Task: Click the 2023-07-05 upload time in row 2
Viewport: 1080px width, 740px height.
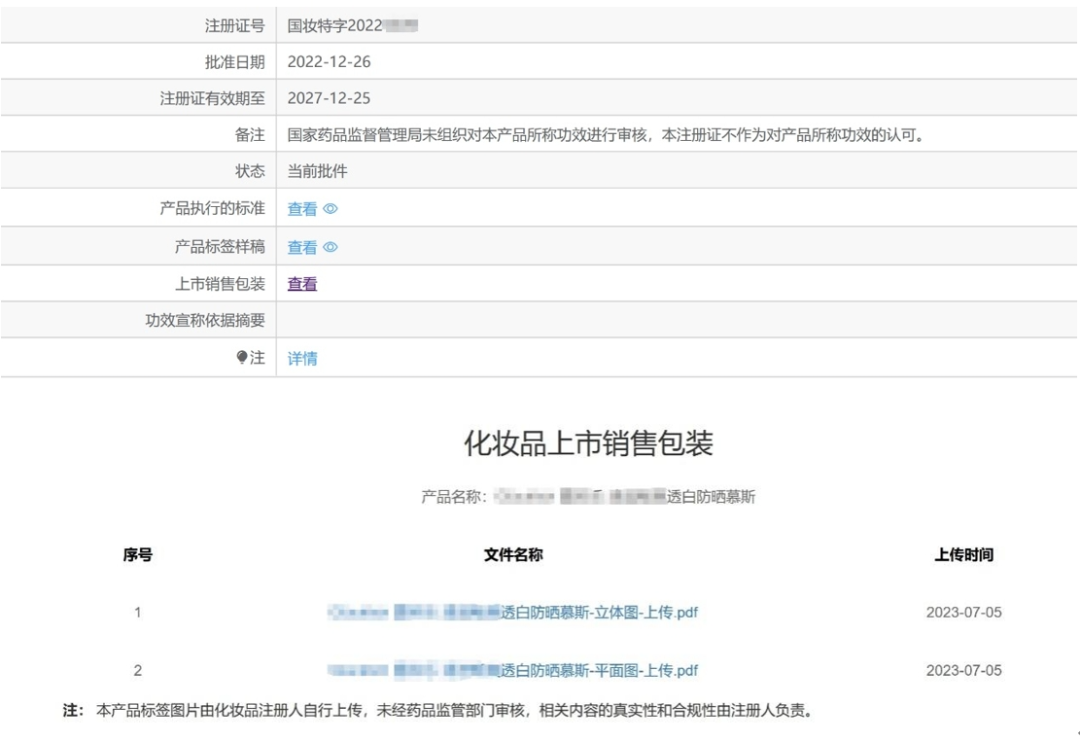Action: [963, 670]
